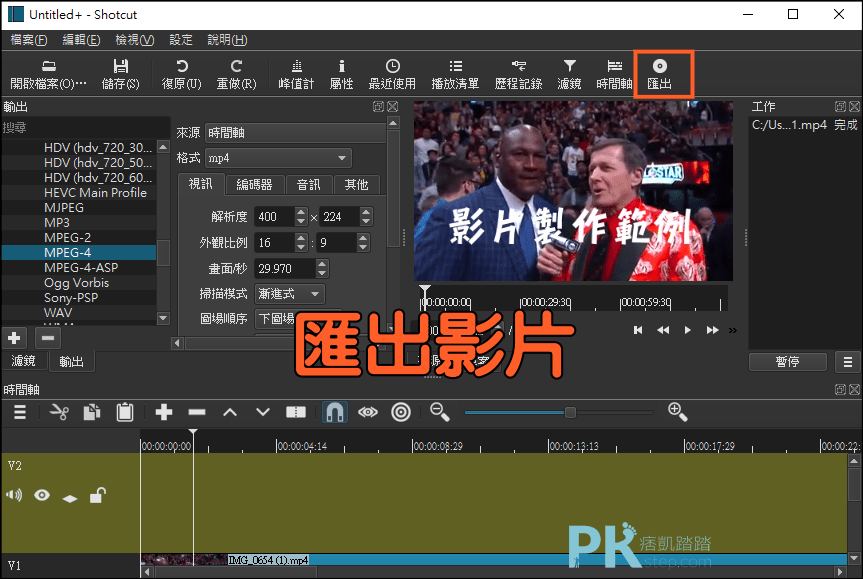Open the 濾鏡 filters toolbar button
The height and width of the screenshot is (579, 863).
569,74
